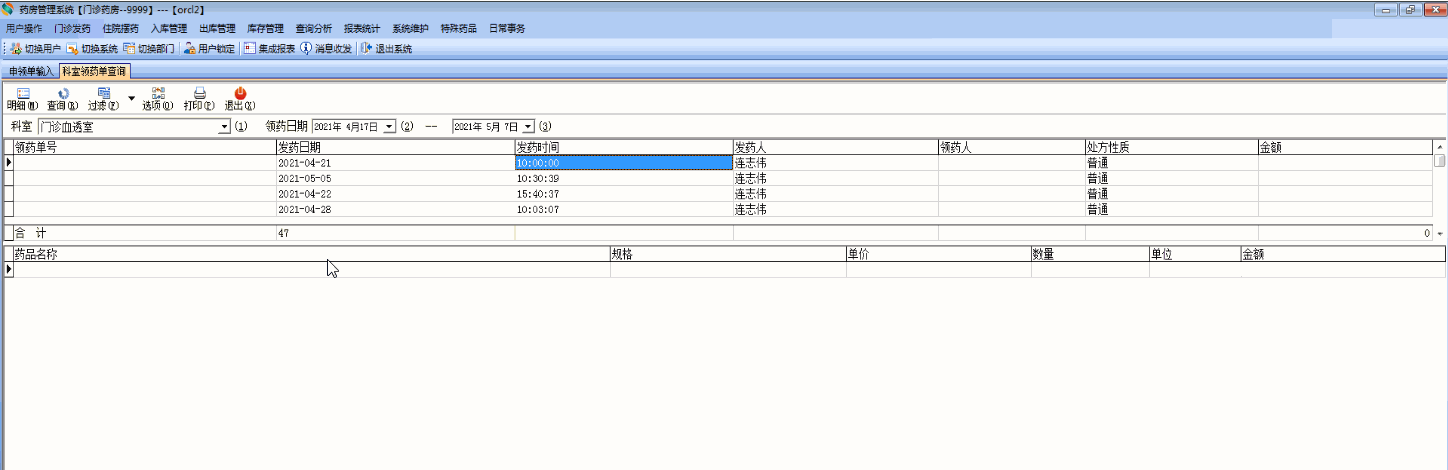
Task: Click 退出系统 to exit the system
Action: (x=386, y=48)
